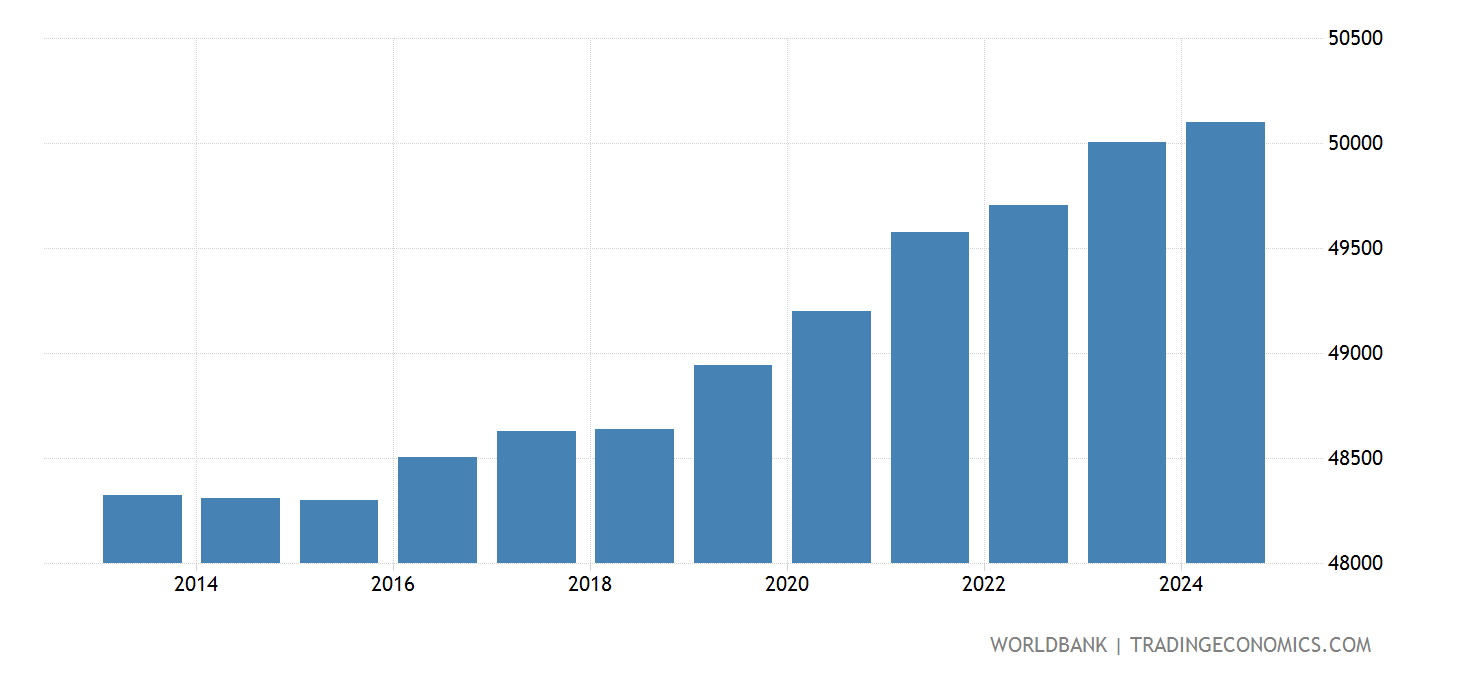The height and width of the screenshot is (680, 1460).
Task: Click the bar immediately right of 2020 gridline
Action: point(831,436)
